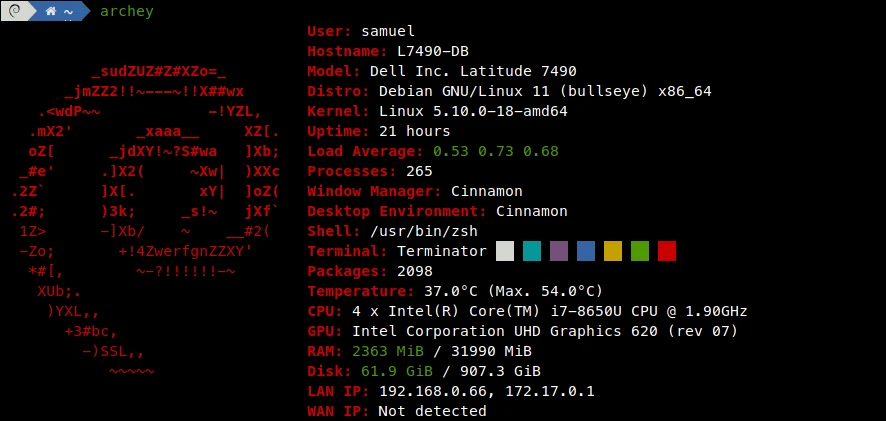Screen dimensions: 886x421
Task: Click the RAM usage value 2363 MiB
Action: pyautogui.click(x=388, y=351)
